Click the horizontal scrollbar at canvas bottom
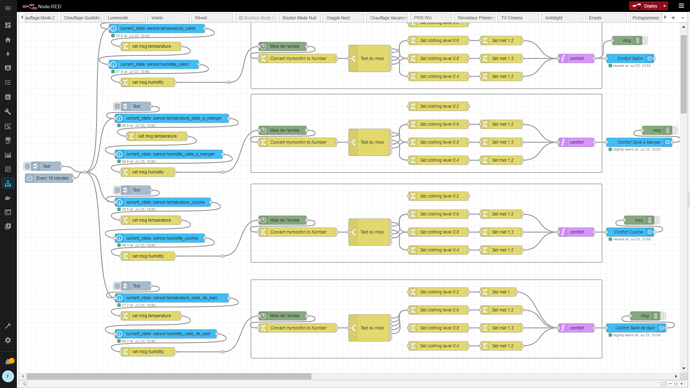This screenshot has width=690, height=388. [x=169, y=376]
